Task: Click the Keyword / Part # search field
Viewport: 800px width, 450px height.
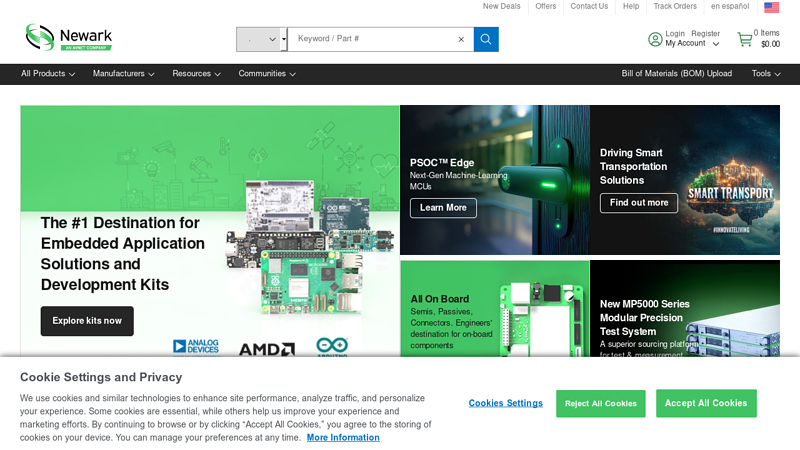Action: pos(375,40)
